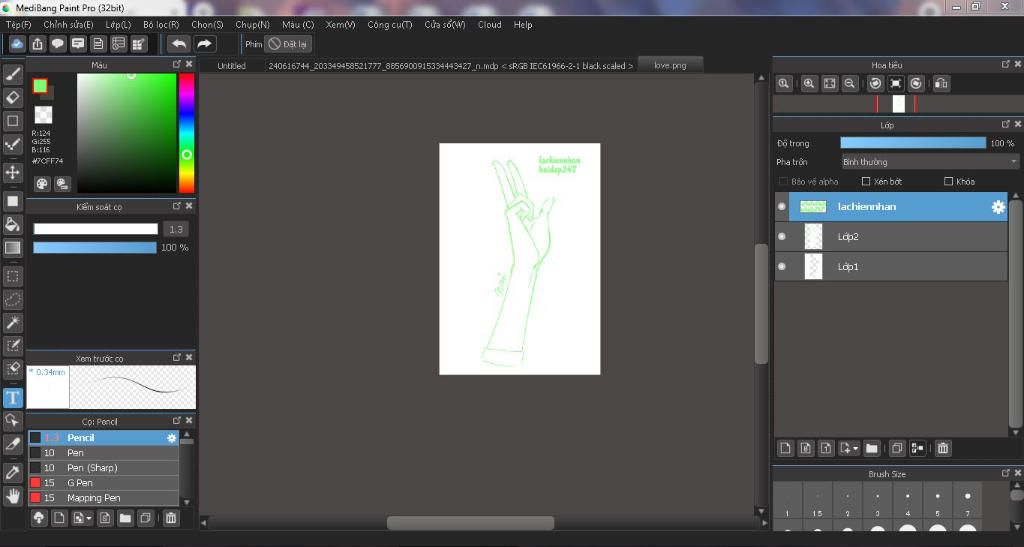This screenshot has width=1024, height=547.
Task: Open the Chỉnh sửa(E) menu
Action: pyautogui.click(x=68, y=25)
